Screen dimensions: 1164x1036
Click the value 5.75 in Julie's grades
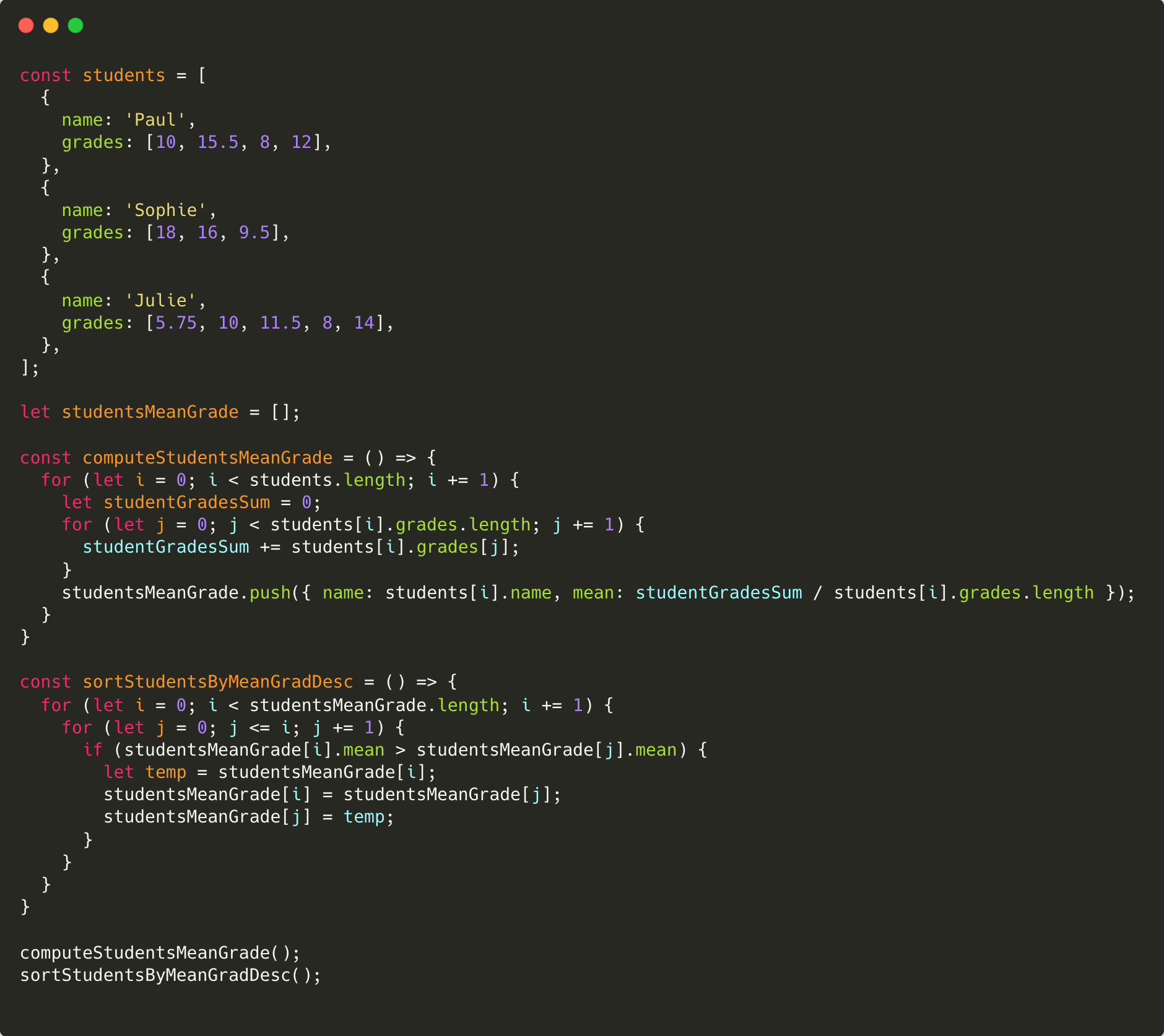176,323
